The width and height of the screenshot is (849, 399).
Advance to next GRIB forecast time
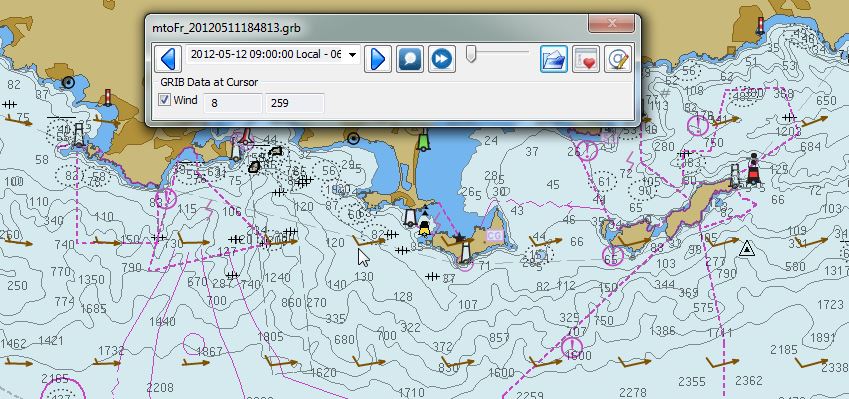point(378,58)
